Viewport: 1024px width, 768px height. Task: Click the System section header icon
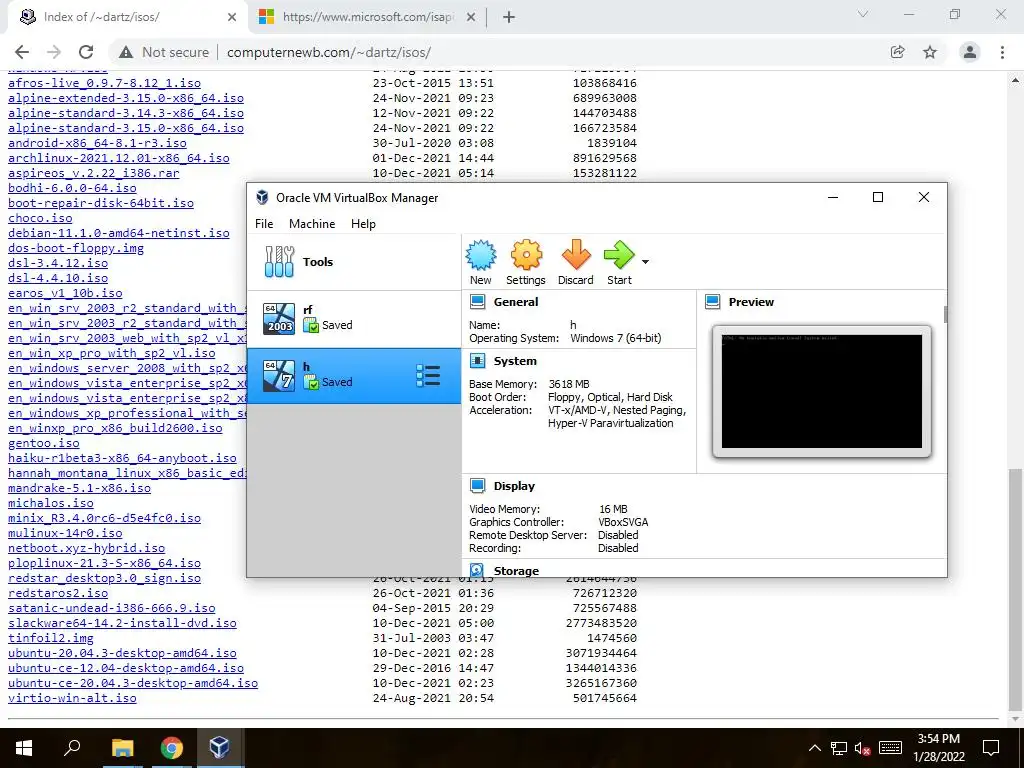tap(477, 361)
